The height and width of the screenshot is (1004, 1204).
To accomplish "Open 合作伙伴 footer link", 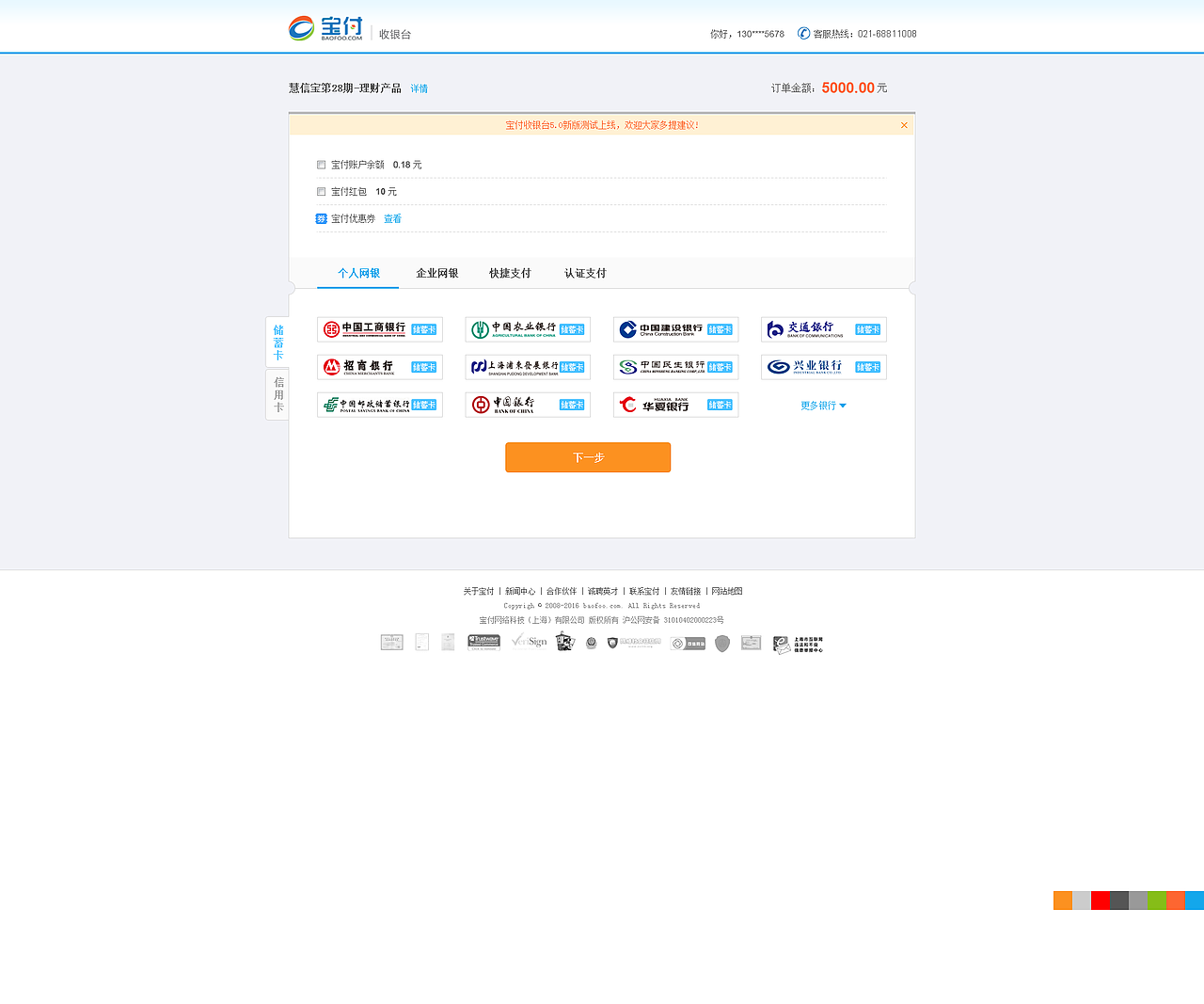I will [x=562, y=592].
